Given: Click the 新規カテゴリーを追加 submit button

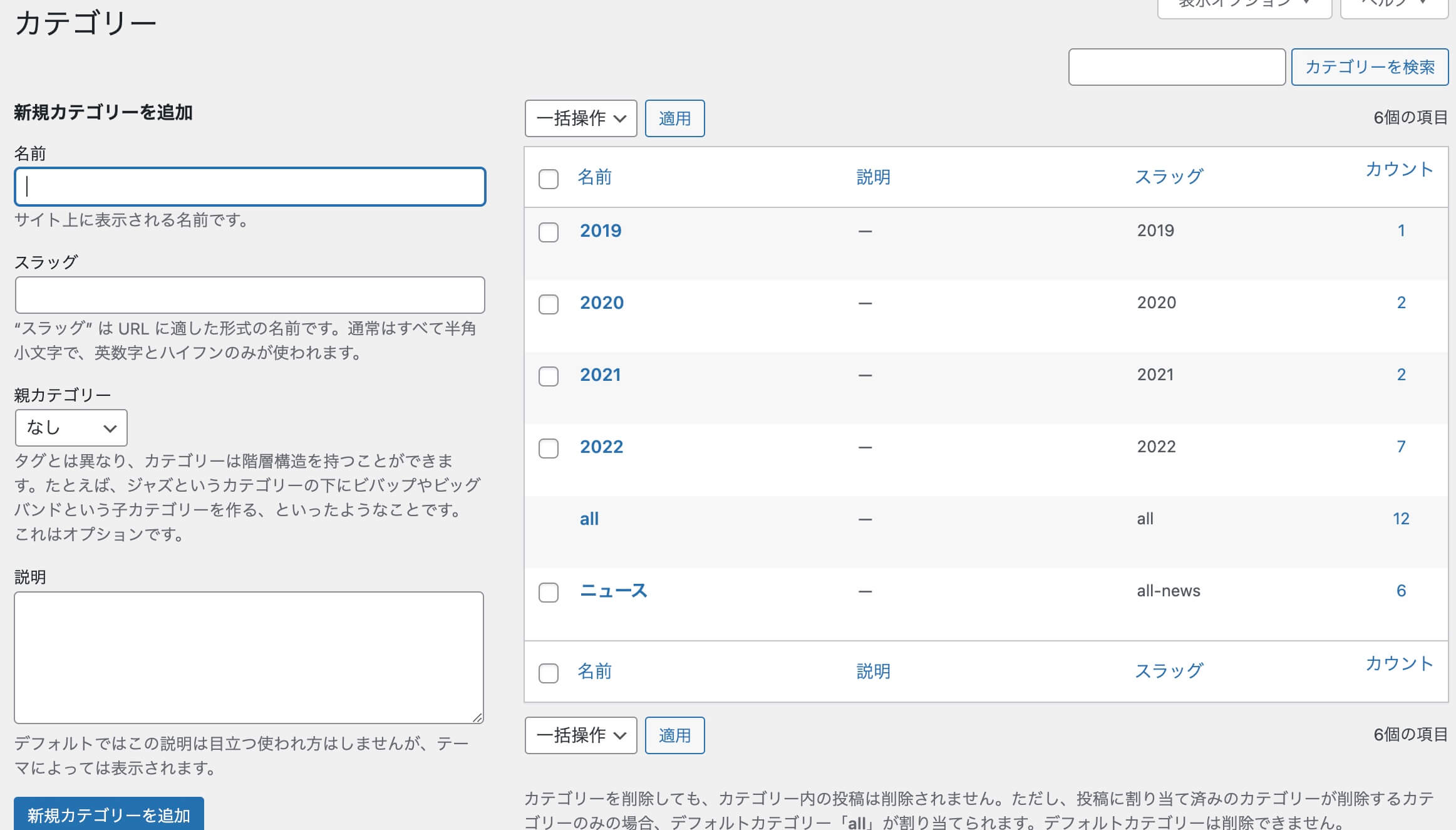Looking at the screenshot, I should [108, 814].
